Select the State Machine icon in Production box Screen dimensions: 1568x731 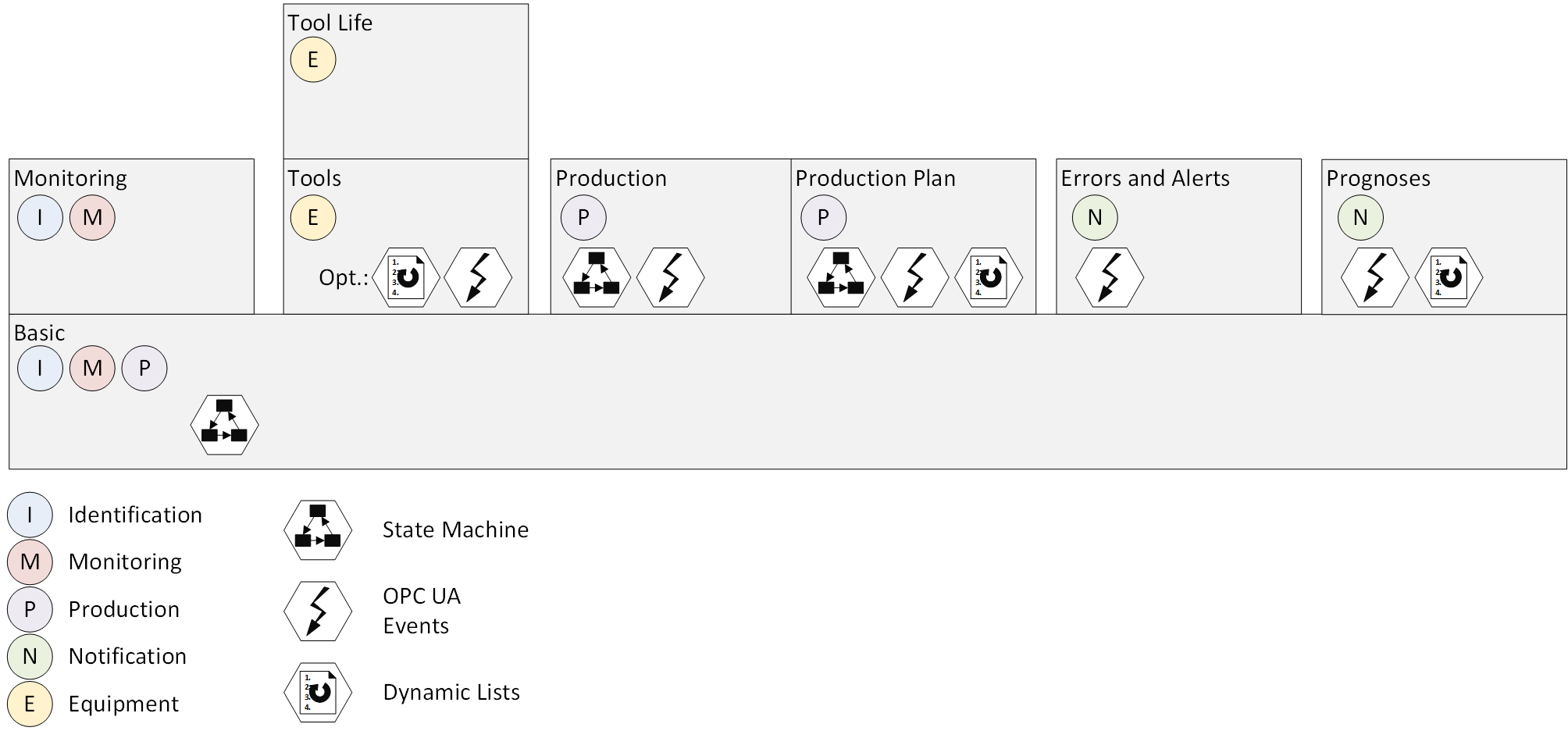tap(597, 277)
